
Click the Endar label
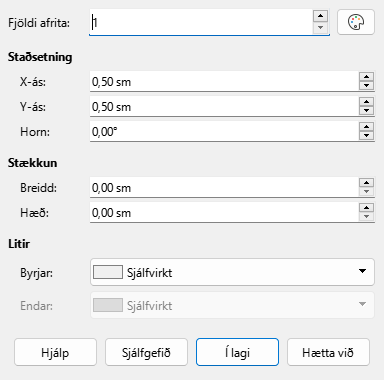pos(37,306)
